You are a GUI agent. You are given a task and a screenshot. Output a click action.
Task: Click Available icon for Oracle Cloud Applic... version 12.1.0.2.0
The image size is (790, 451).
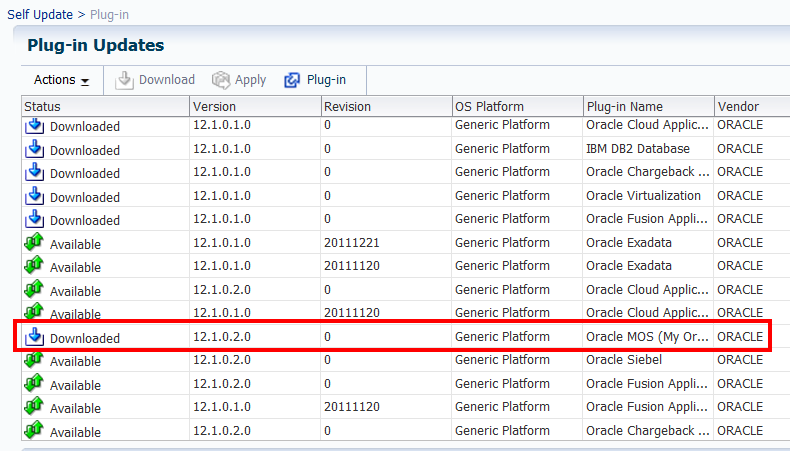tap(34, 290)
